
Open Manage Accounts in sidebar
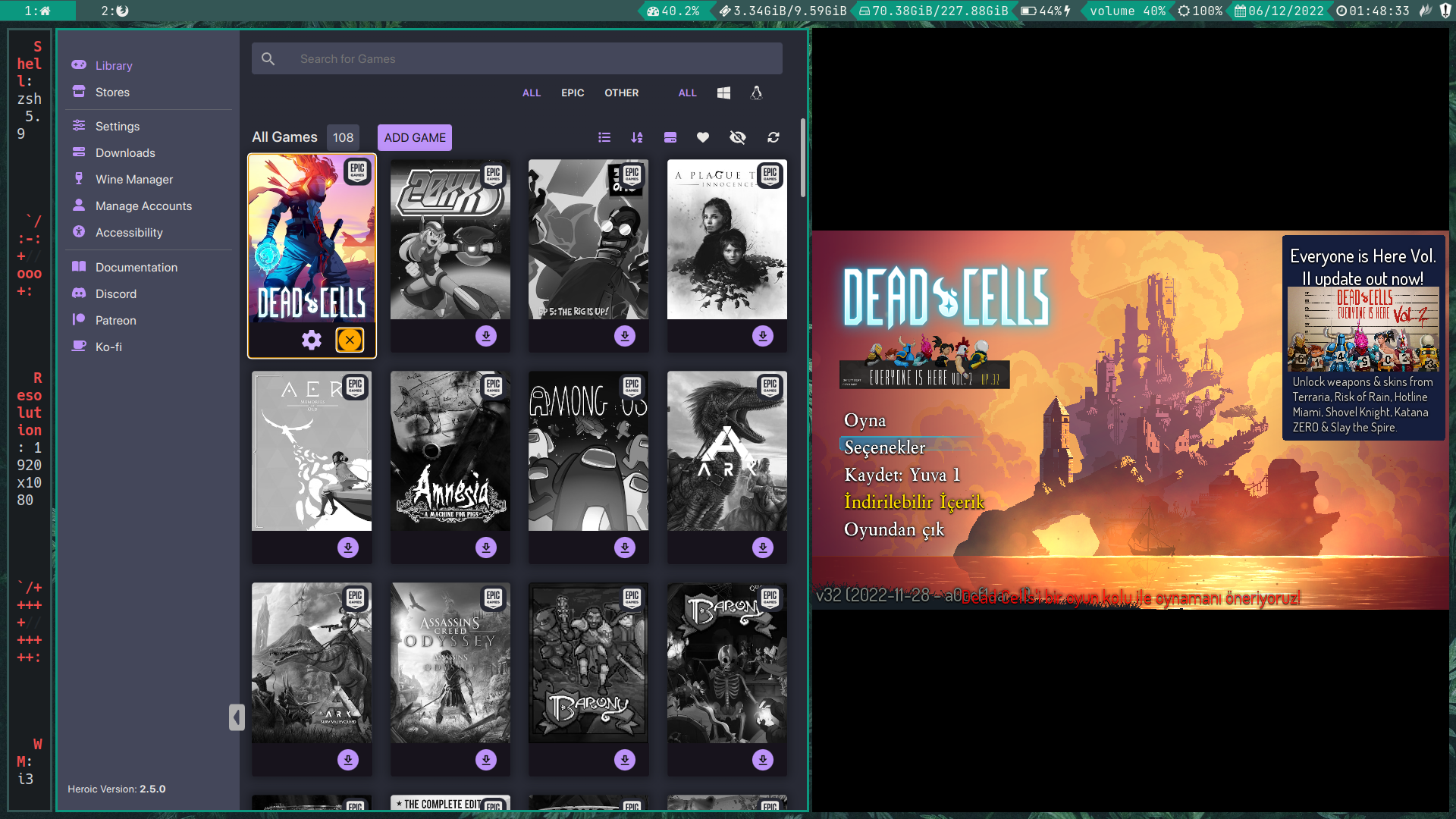143,206
